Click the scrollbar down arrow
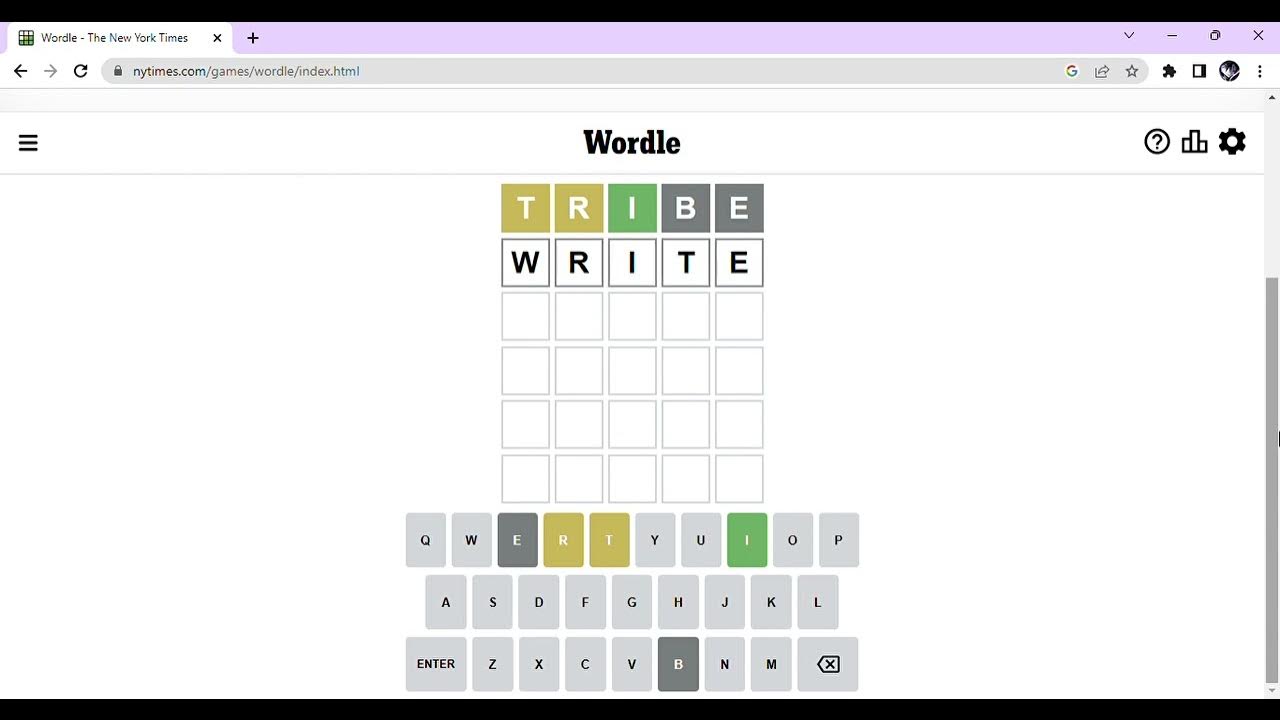The width and height of the screenshot is (1280, 720). coord(1272,690)
